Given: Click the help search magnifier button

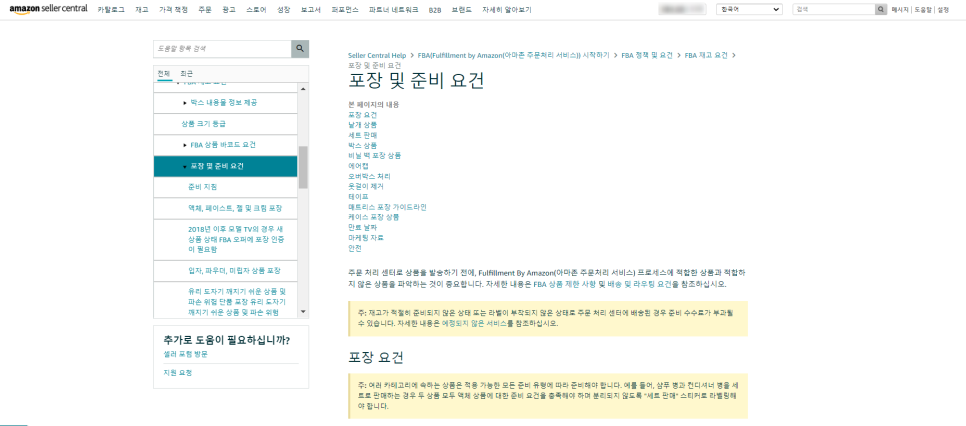Looking at the screenshot, I should click(x=300, y=49).
